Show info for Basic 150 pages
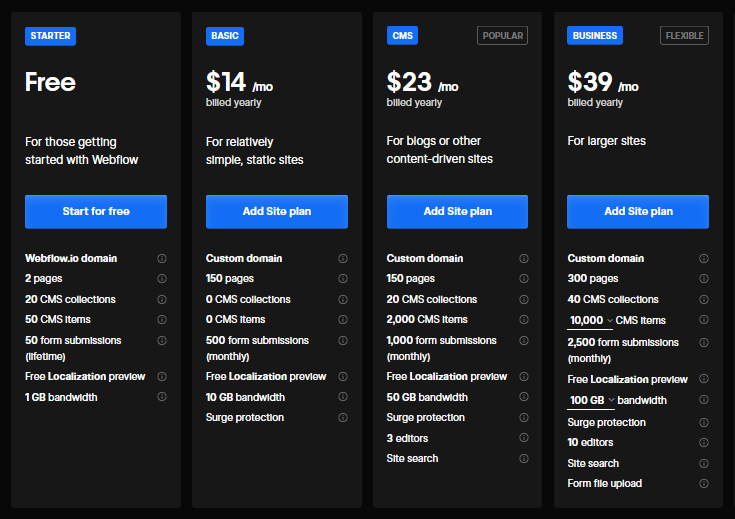The width and height of the screenshot is (735, 519). (343, 278)
